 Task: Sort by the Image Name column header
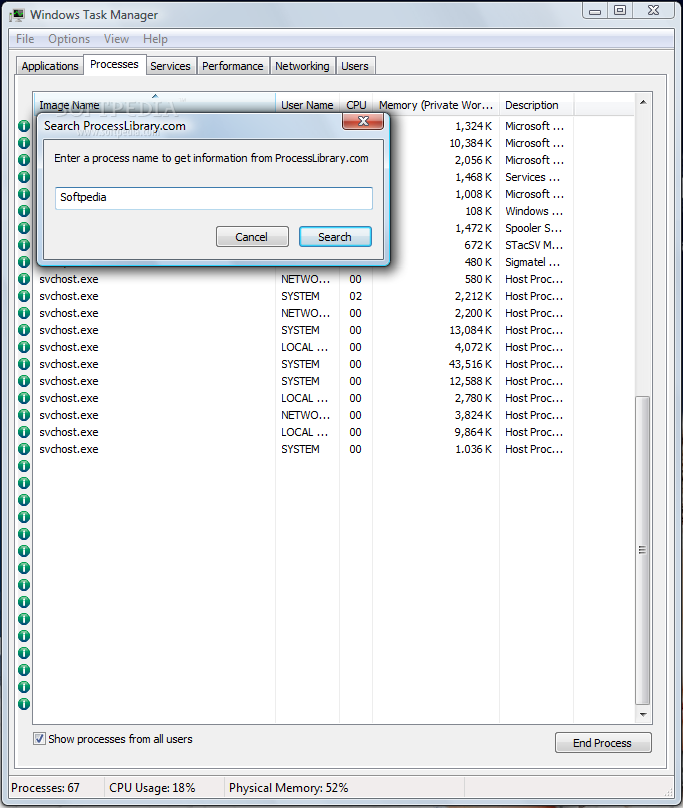[x=154, y=105]
